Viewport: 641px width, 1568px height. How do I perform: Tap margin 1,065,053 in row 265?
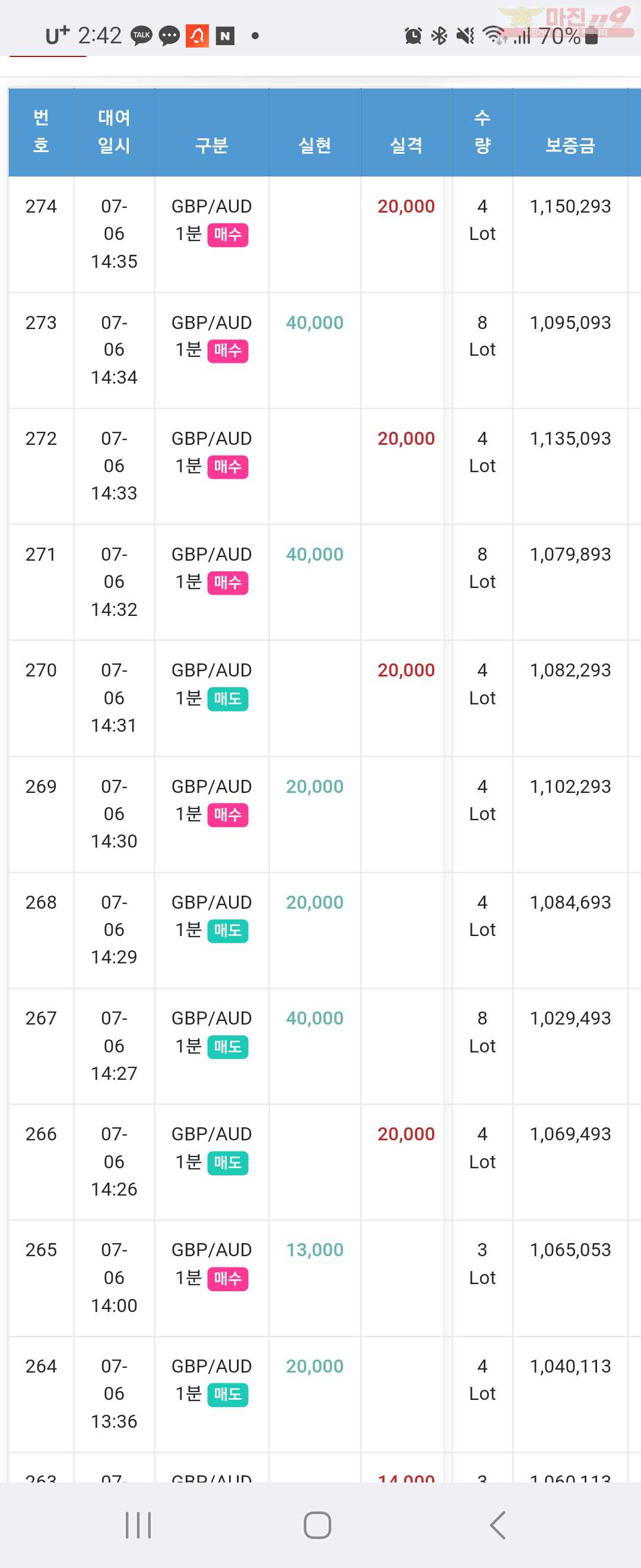570,1250
